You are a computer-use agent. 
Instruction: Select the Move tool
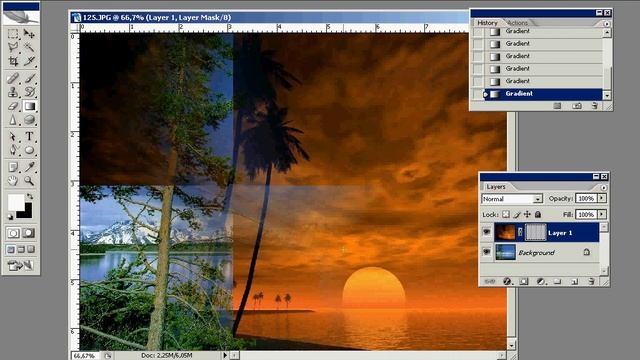click(x=29, y=33)
